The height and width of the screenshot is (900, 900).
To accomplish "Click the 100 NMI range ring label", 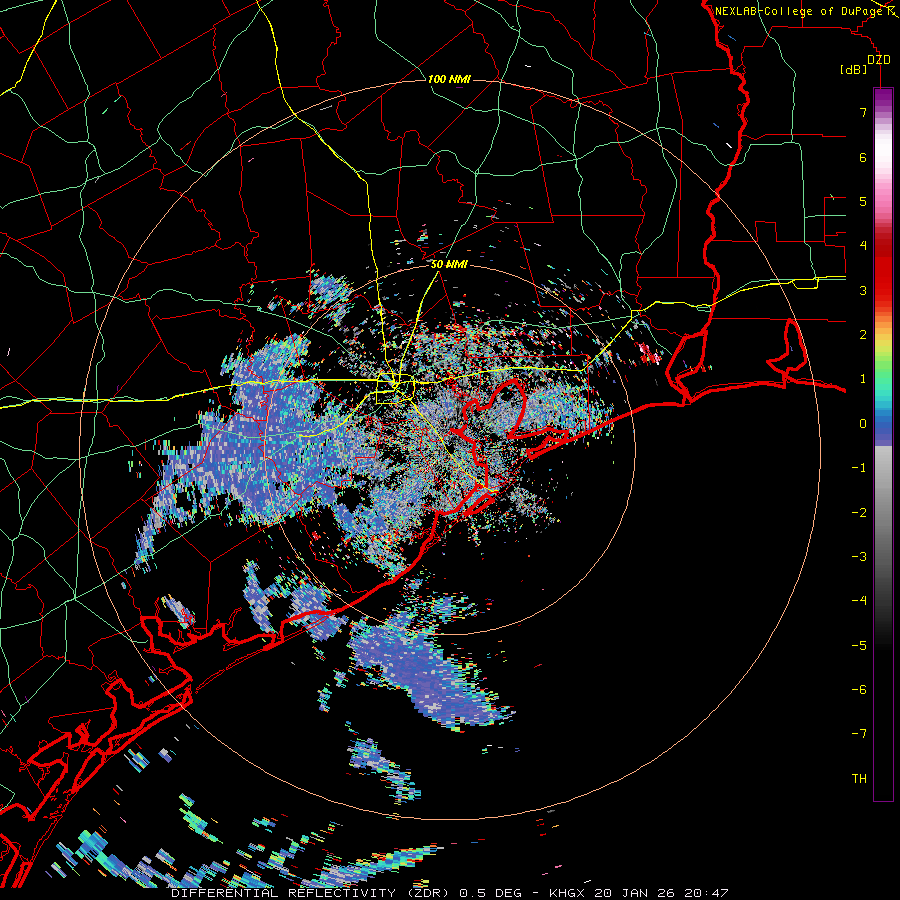I will tap(449, 79).
